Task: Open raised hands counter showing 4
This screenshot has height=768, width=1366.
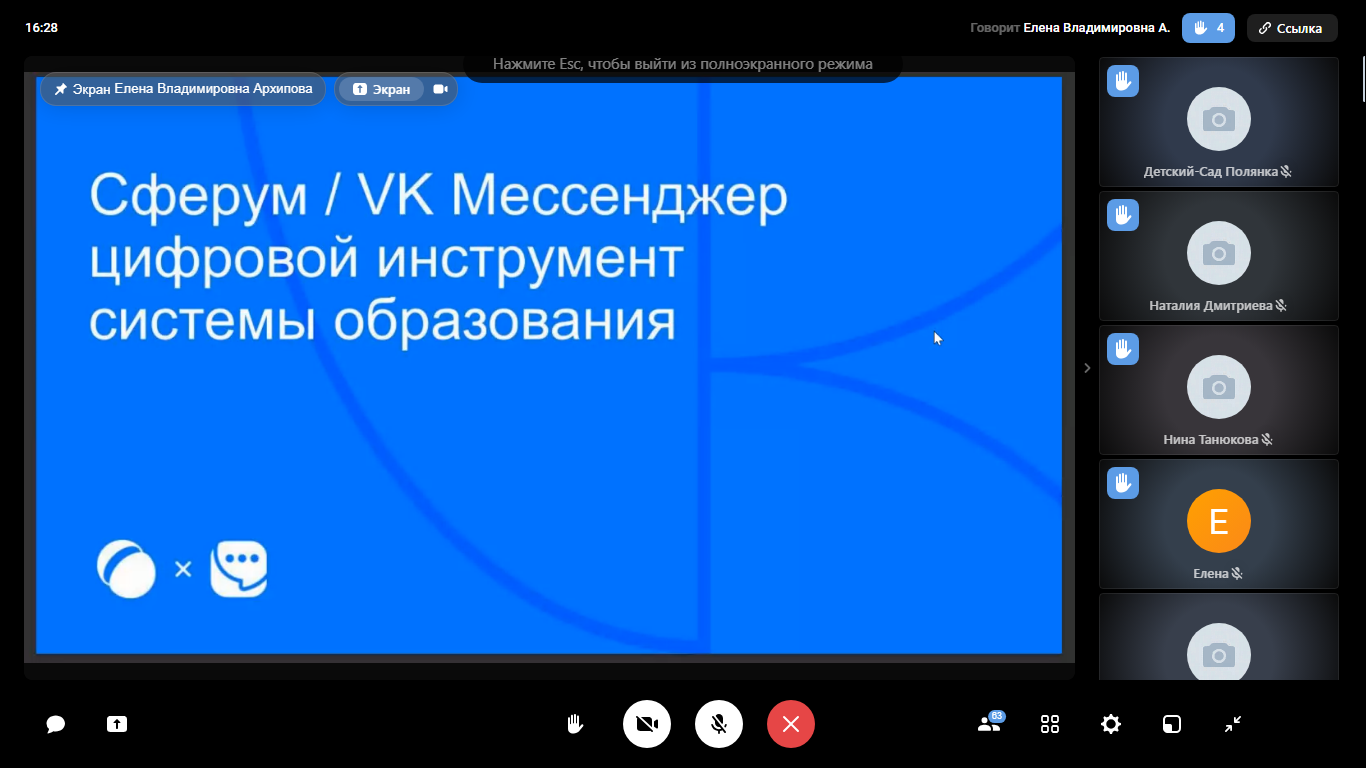Action: 1208,28
